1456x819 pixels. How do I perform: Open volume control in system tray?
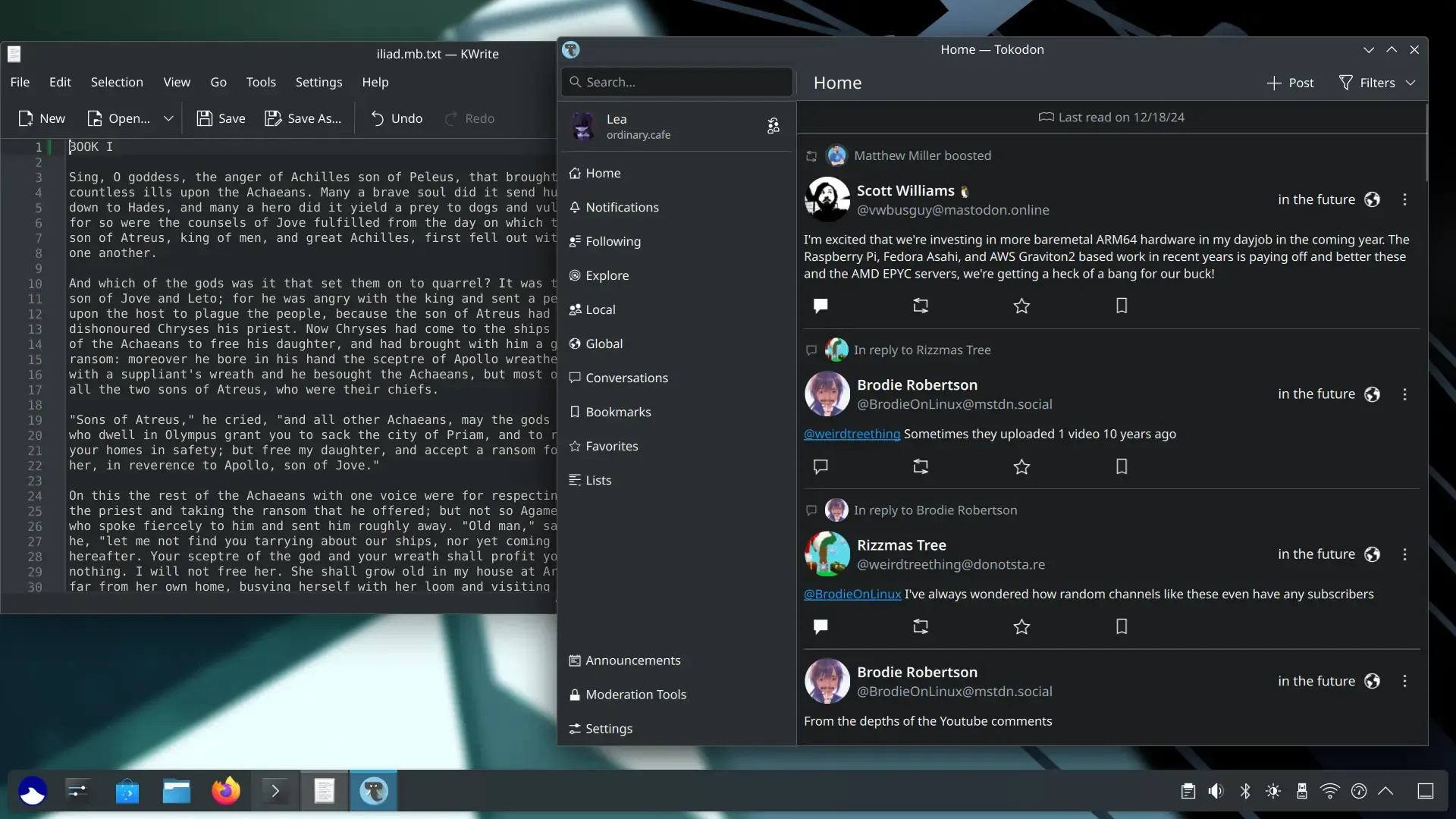(1216, 791)
